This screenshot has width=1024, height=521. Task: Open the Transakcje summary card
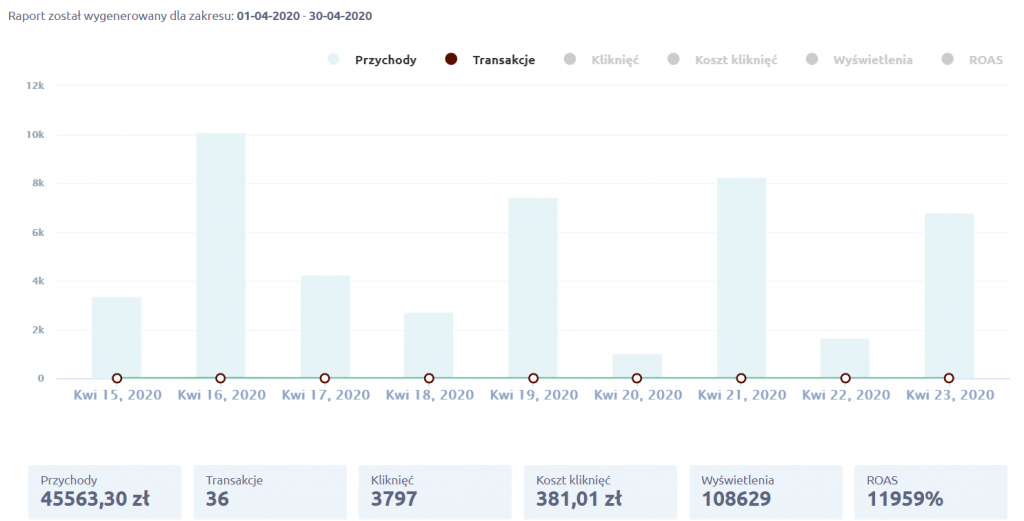coord(270,491)
